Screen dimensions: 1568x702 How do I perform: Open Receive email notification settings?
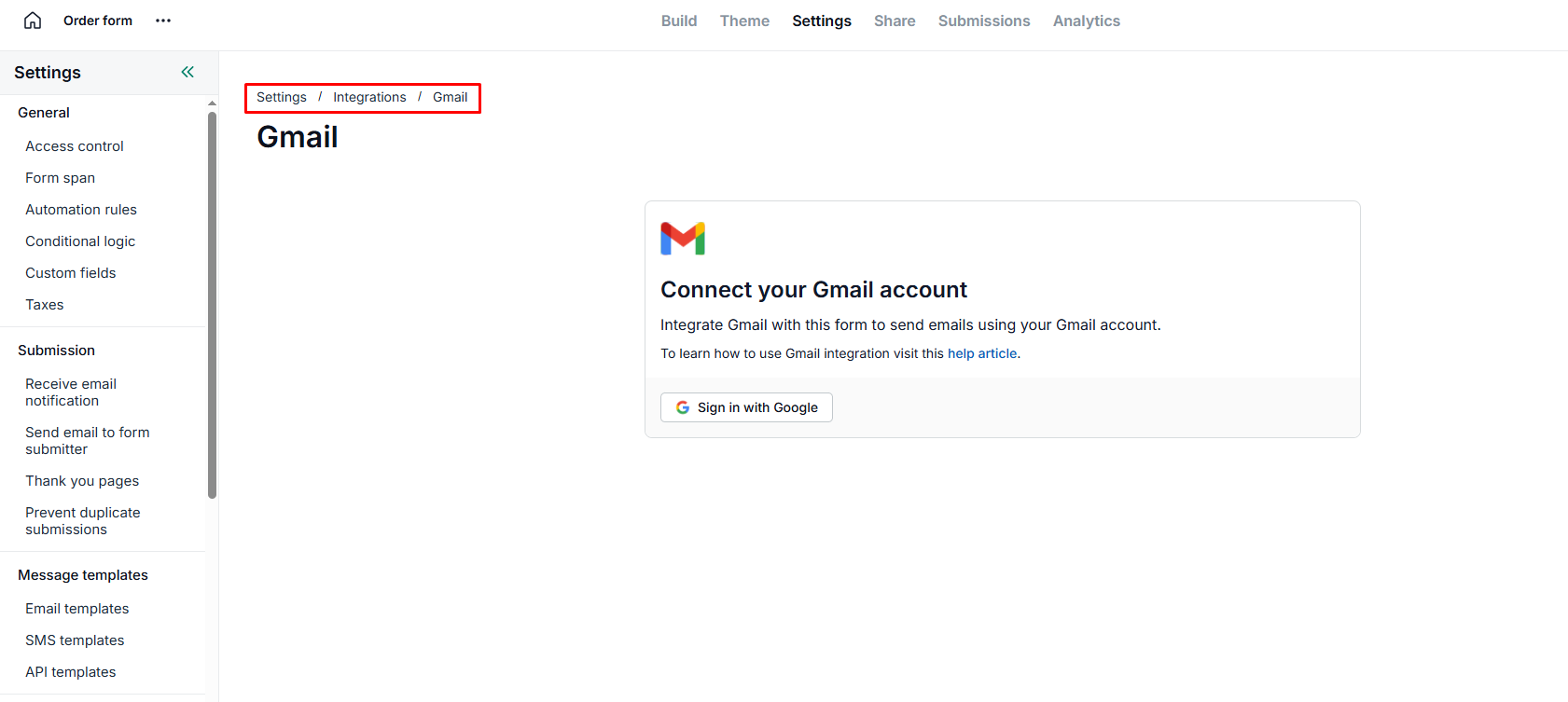pos(71,392)
